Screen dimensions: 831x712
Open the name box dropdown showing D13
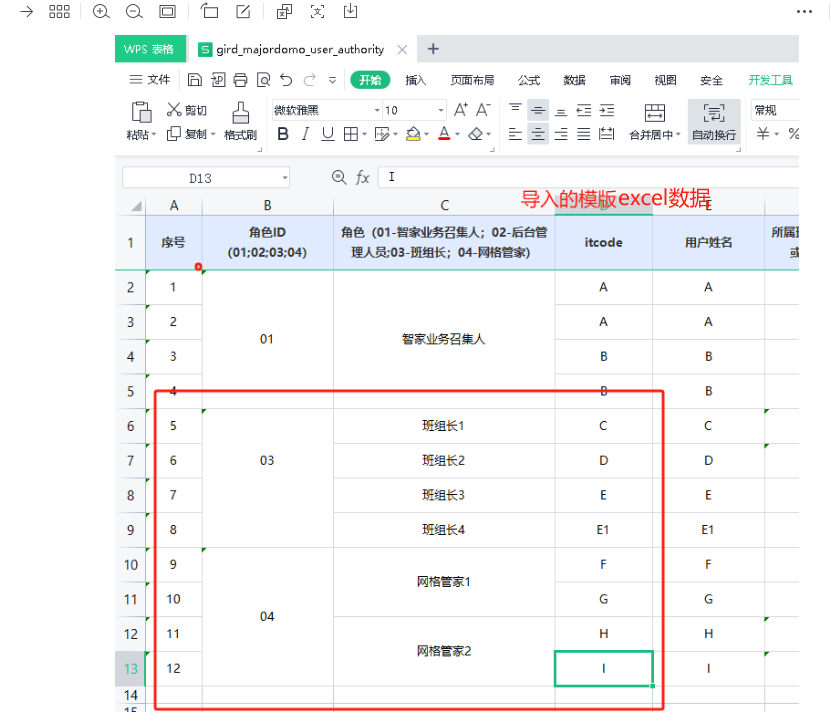tap(285, 178)
